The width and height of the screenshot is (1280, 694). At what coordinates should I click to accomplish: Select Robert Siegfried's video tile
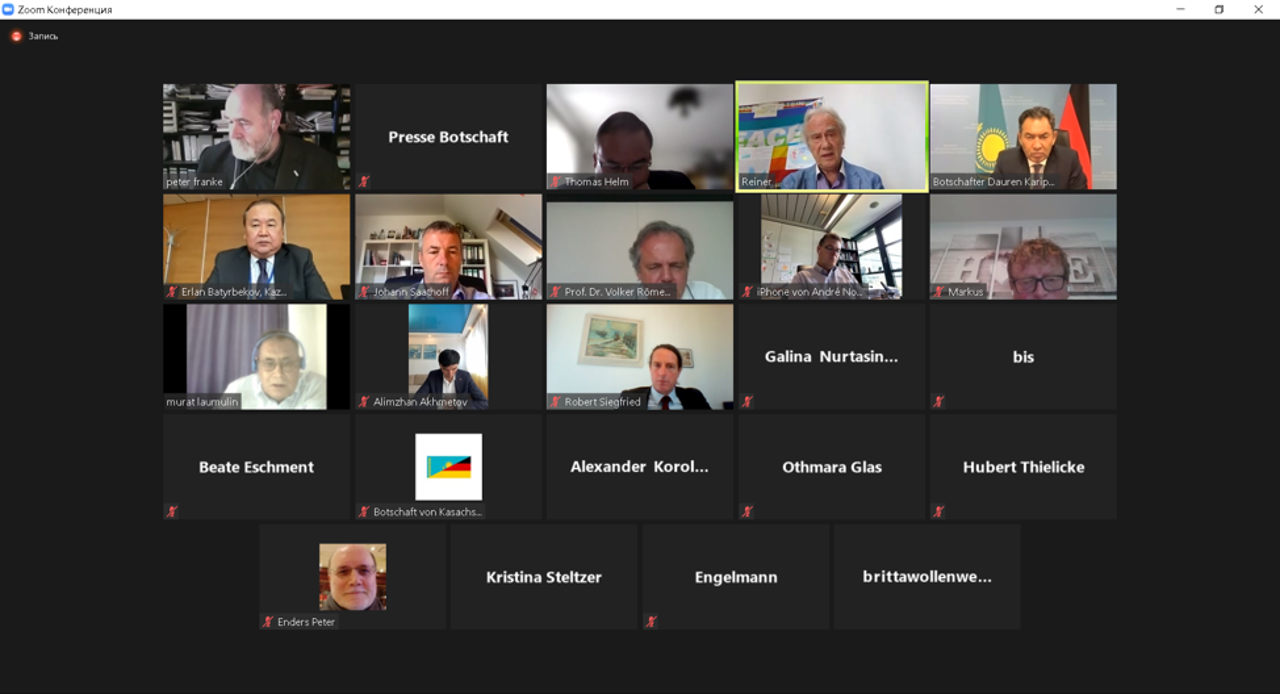(x=640, y=357)
